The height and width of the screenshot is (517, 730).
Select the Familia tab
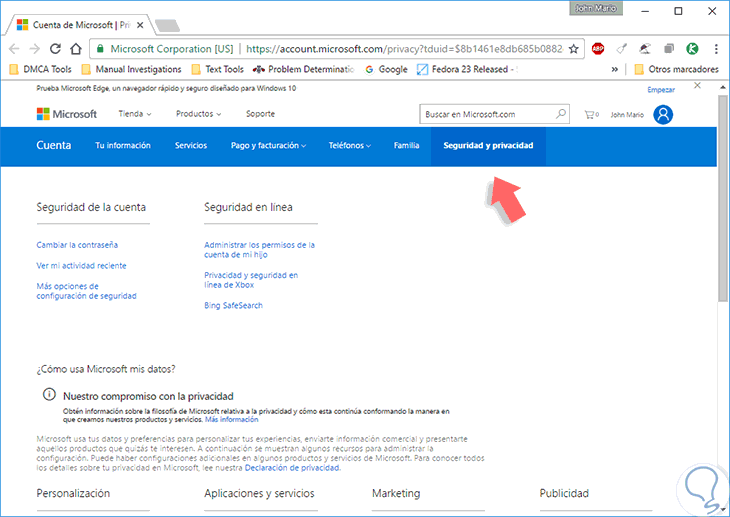(x=406, y=145)
